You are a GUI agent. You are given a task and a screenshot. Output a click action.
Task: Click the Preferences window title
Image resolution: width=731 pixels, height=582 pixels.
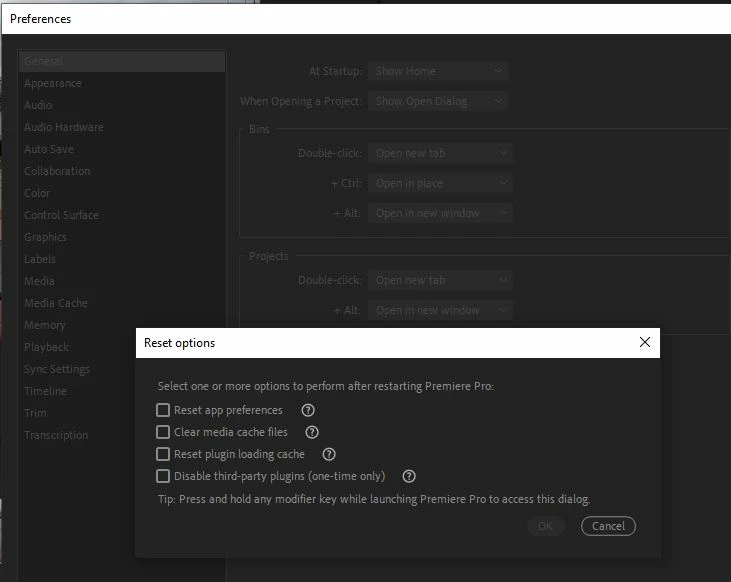tap(41, 19)
